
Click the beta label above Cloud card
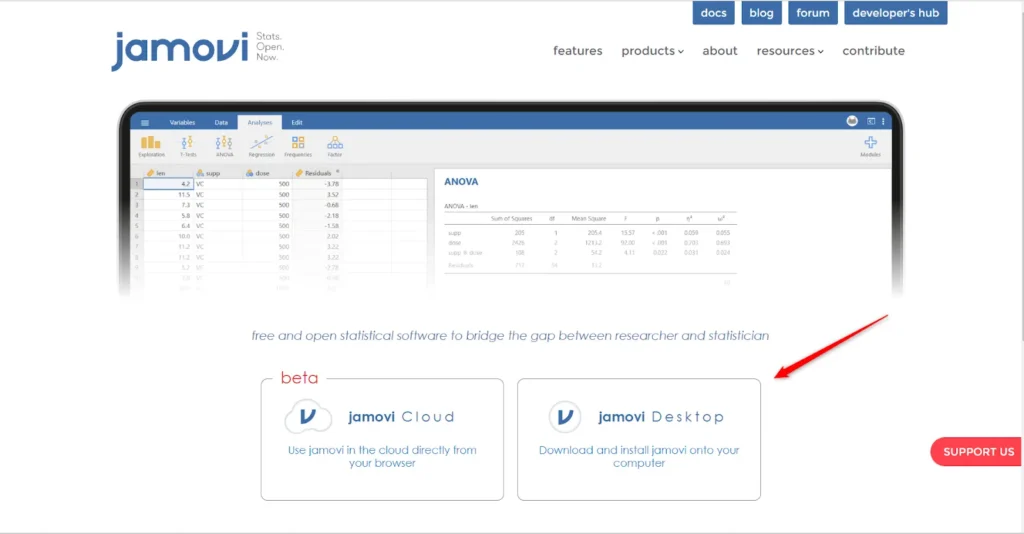pyautogui.click(x=299, y=378)
